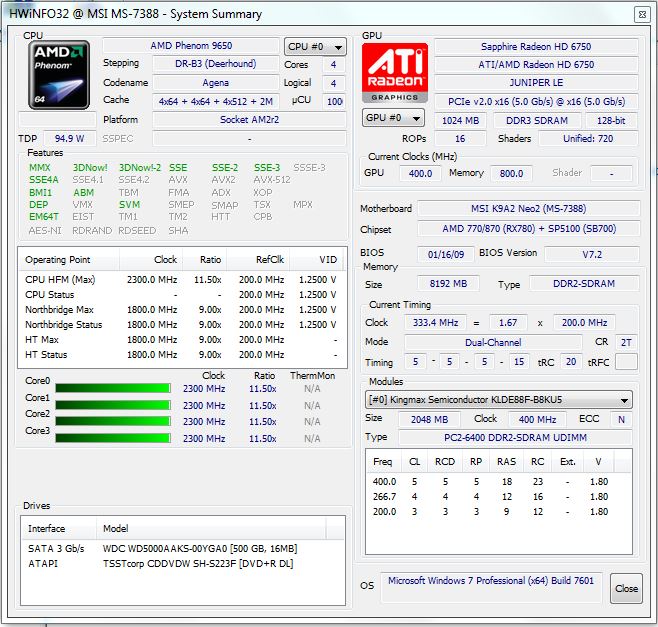658x627 pixels.
Task: Click the RAS column header in module table
Action: coord(507,462)
